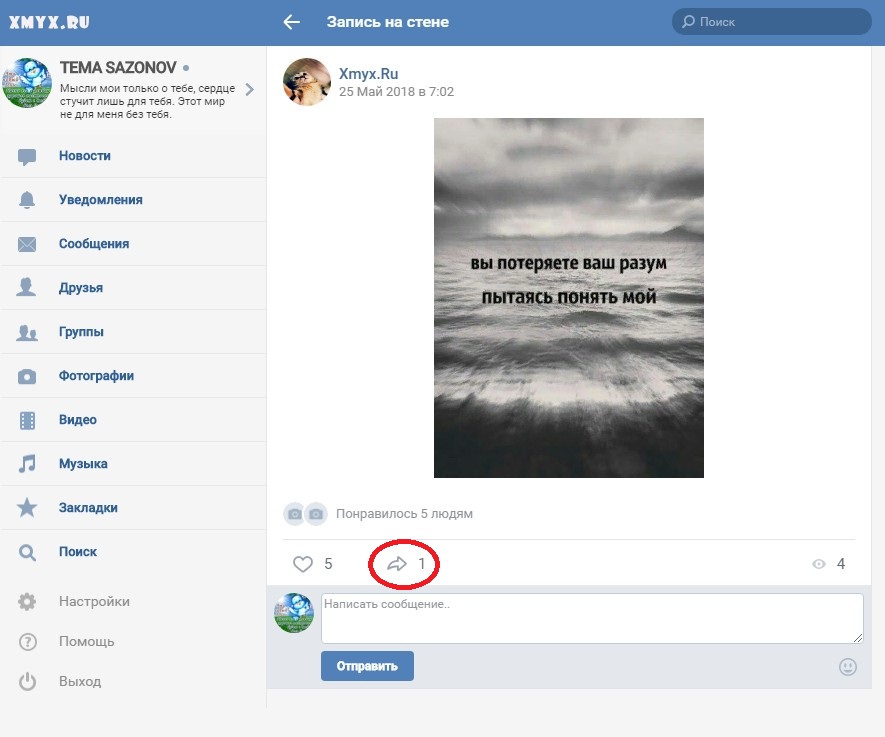Image resolution: width=885 pixels, height=737 pixels.
Task: Click the Новости speech bubble icon
Action: click(27, 156)
